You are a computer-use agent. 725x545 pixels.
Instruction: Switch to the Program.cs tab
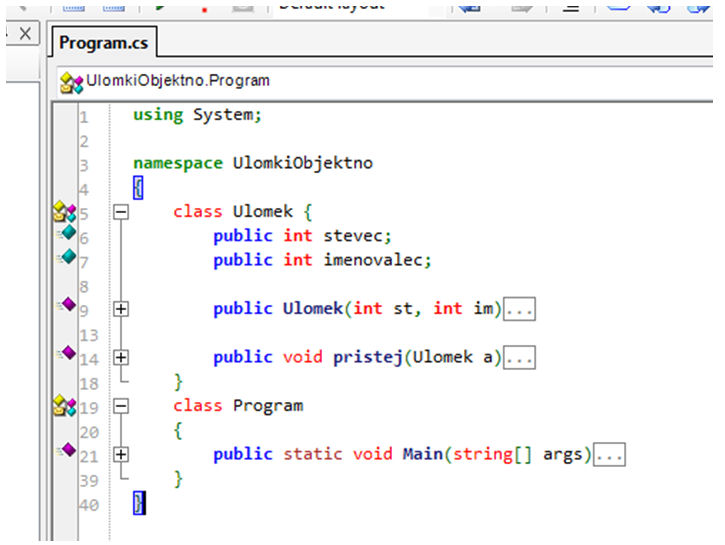pyautogui.click(x=103, y=43)
